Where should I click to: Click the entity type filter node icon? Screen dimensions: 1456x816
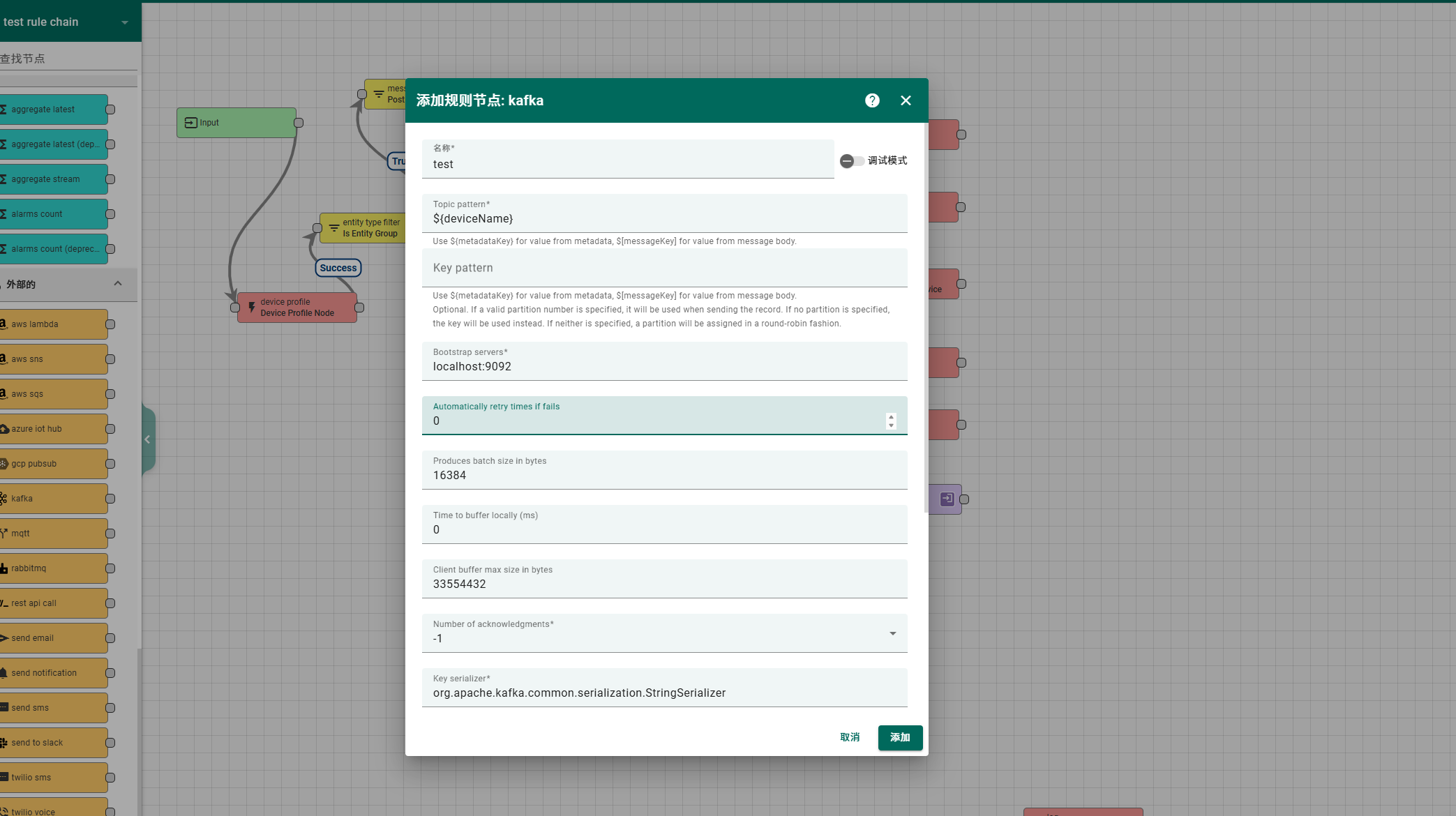(x=334, y=228)
